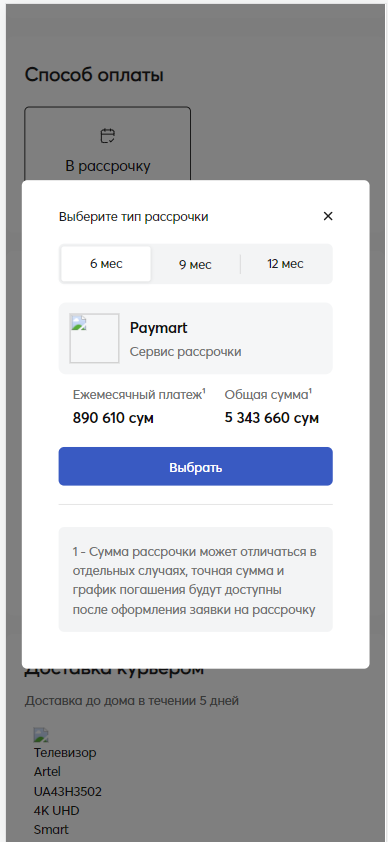The width and height of the screenshot is (388, 842).
Task: Confirm with the Выбрать button
Action: point(195,467)
